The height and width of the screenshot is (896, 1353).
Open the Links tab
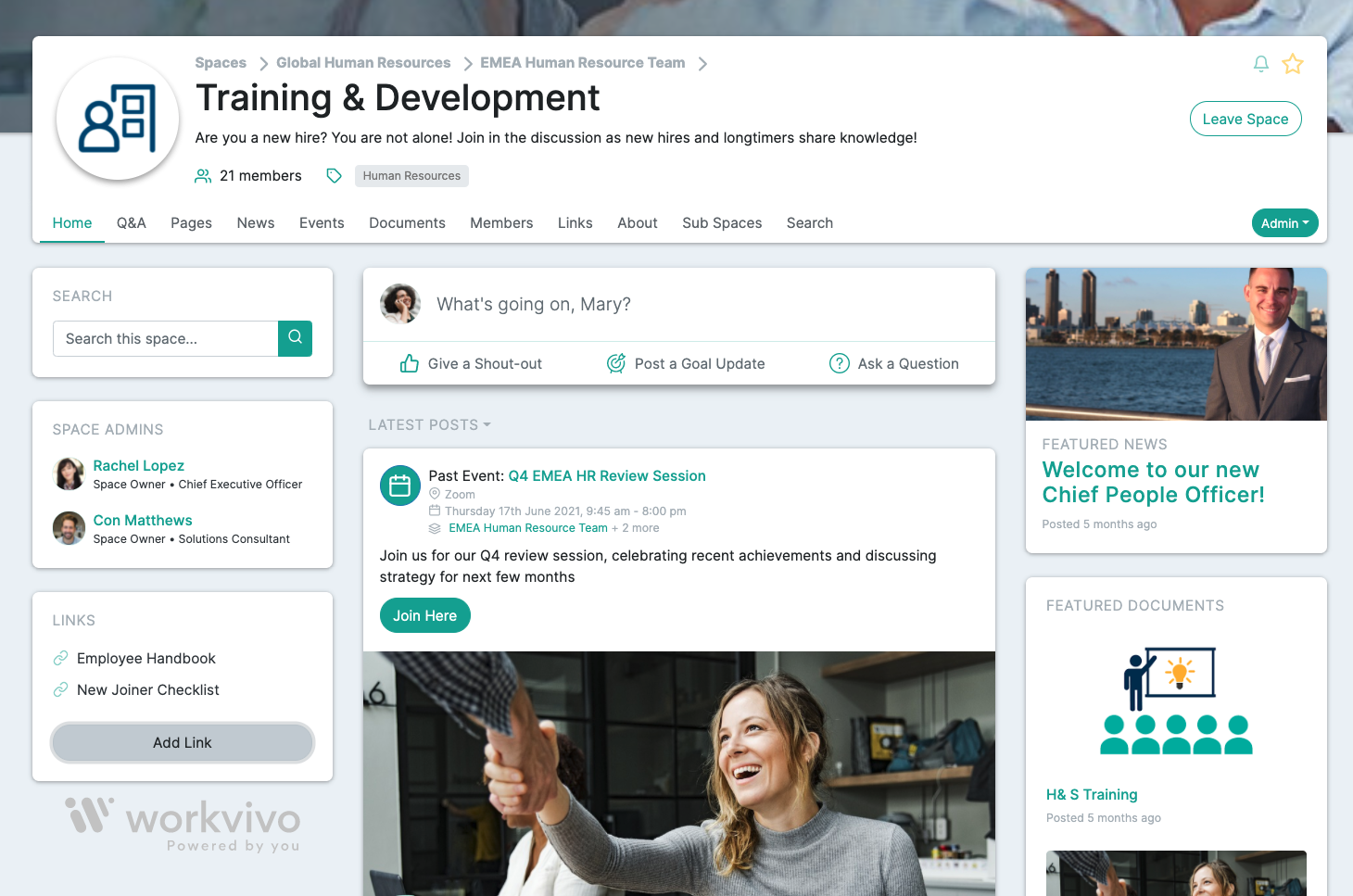[x=575, y=223]
